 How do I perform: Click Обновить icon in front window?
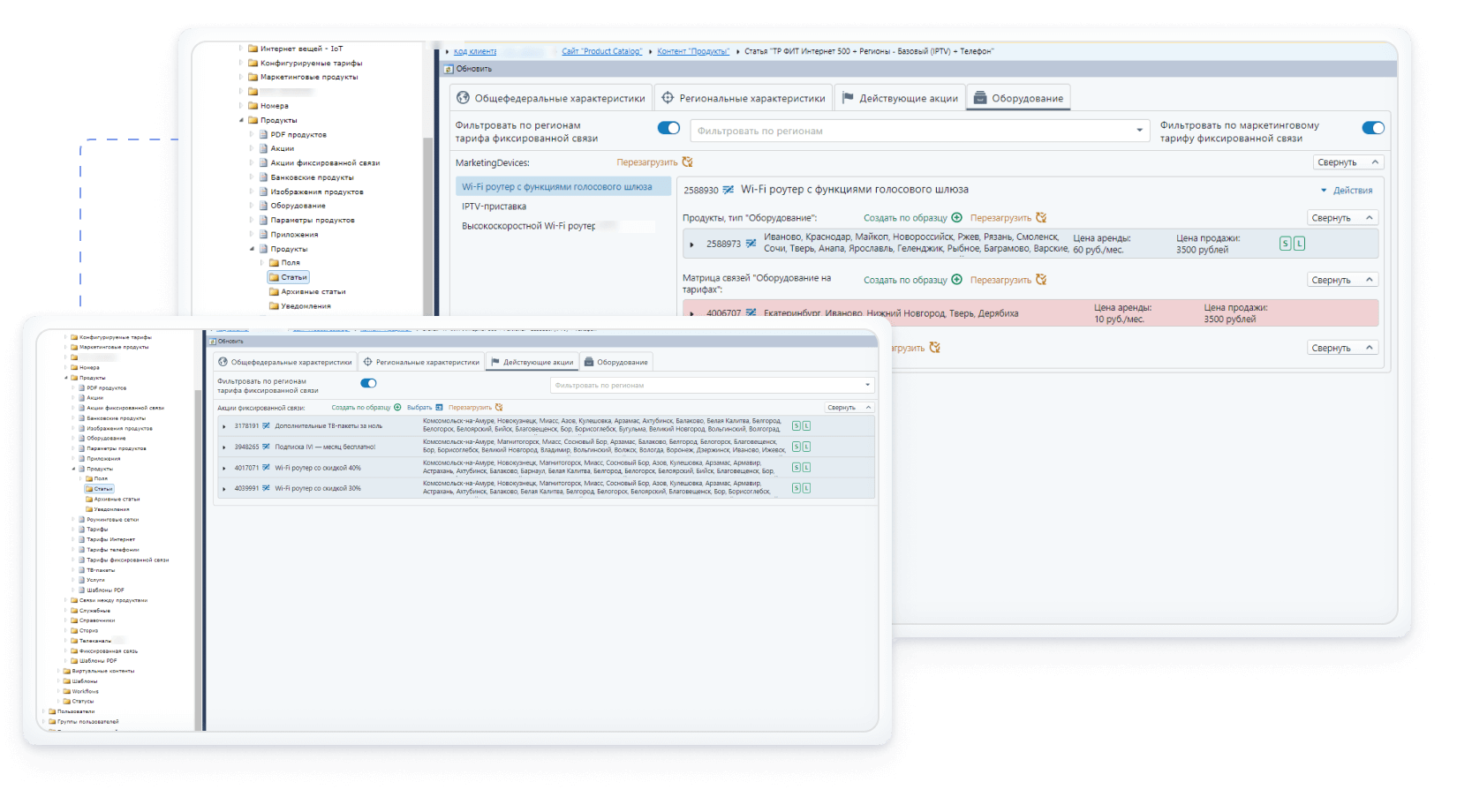click(x=213, y=342)
